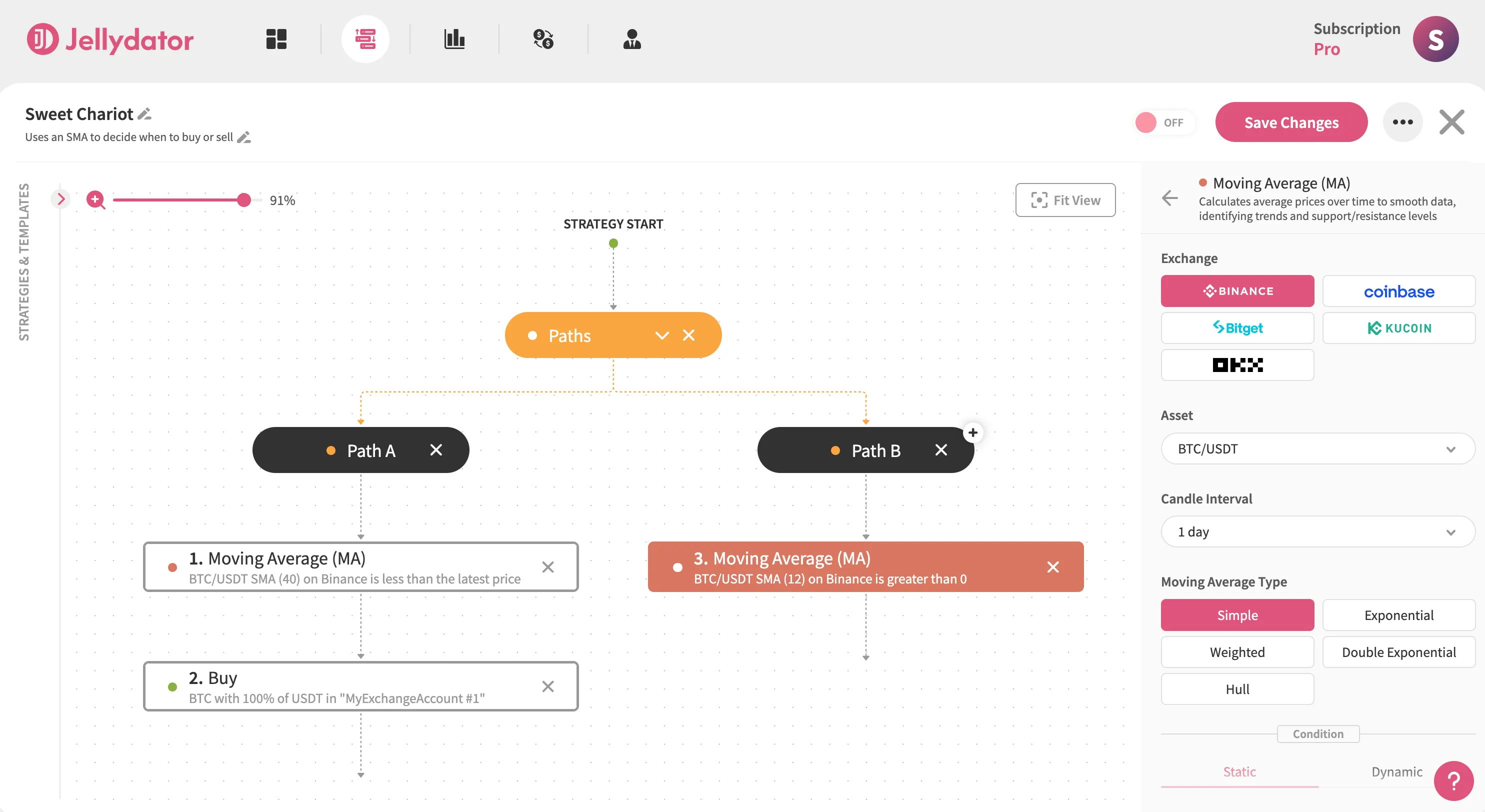Click the Save Changes button

pyautogui.click(x=1291, y=122)
